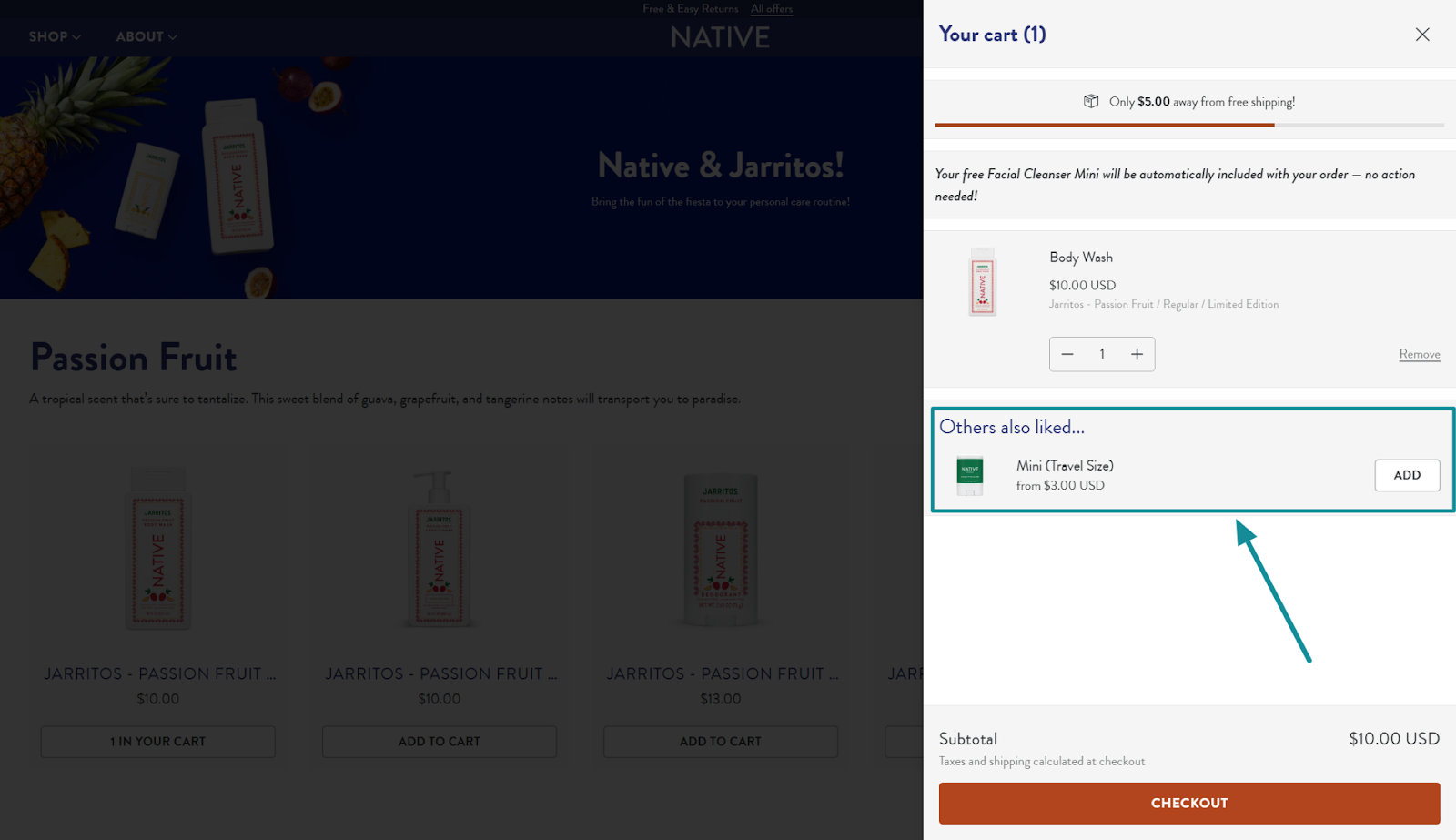Image resolution: width=1456 pixels, height=840 pixels.
Task: Decrease Body Wash quantity with minus icon
Action: pos(1067,354)
